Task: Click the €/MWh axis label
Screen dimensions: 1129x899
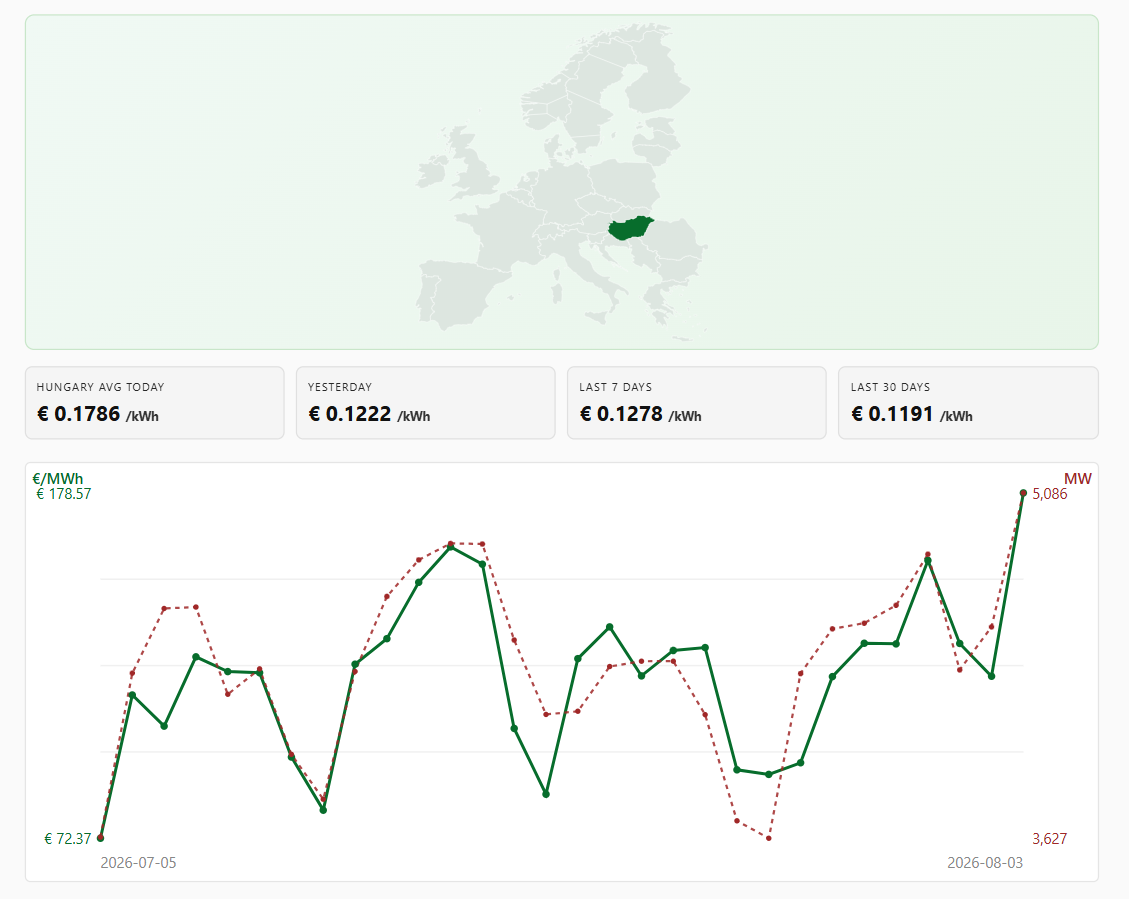Action: coord(58,479)
